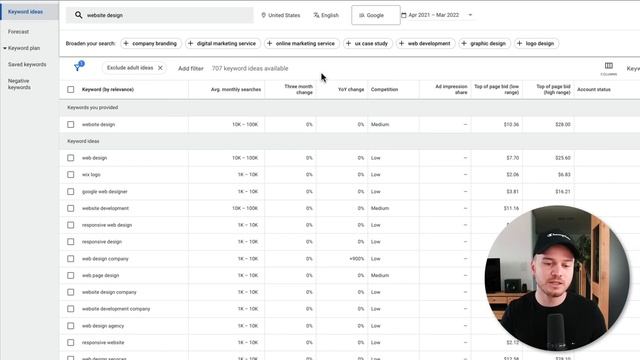
Task: Change the English language setting
Action: pyautogui.click(x=326, y=15)
